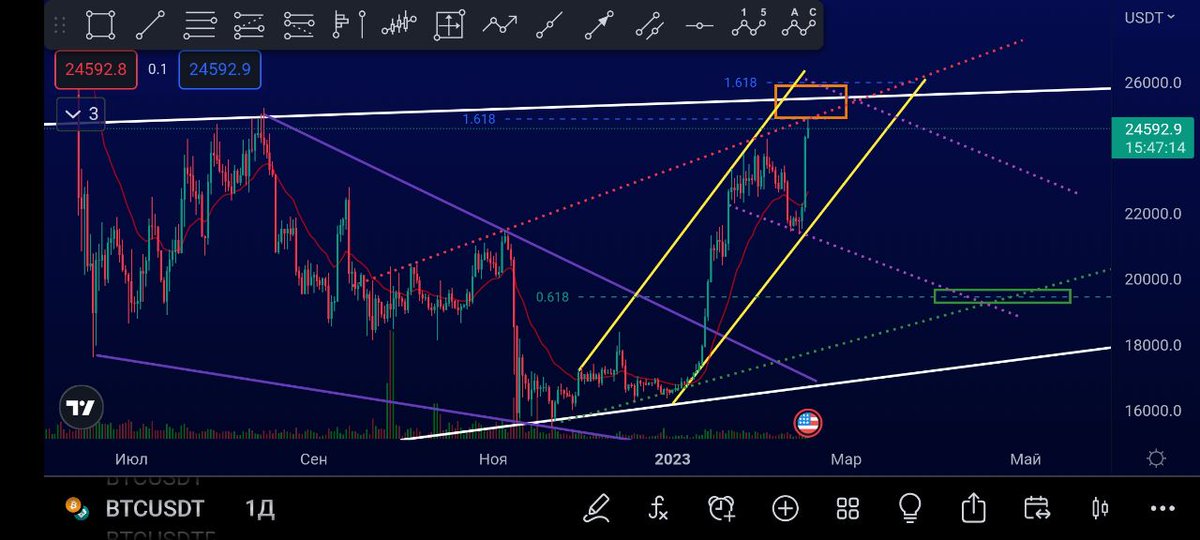
Task: Open the USDT currency dropdown
Action: click(1151, 18)
